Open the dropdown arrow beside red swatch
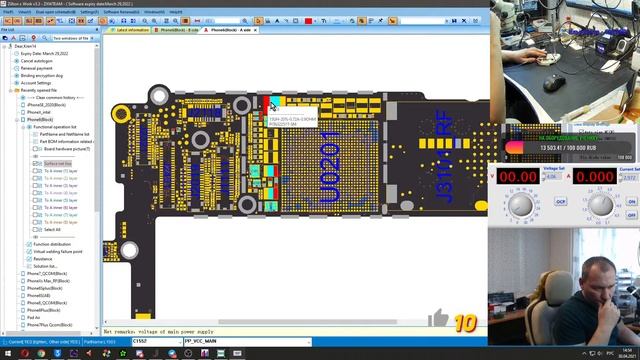This screenshot has height=360, width=640. point(315,21)
